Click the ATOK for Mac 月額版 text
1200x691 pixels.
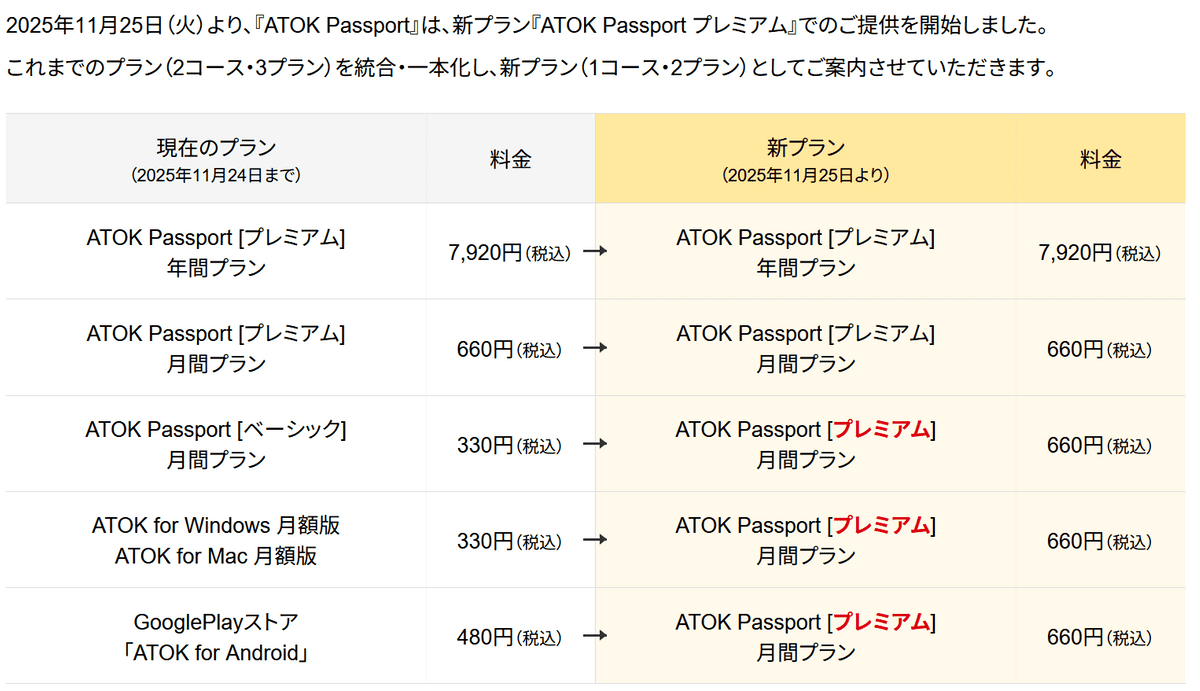tap(216, 556)
